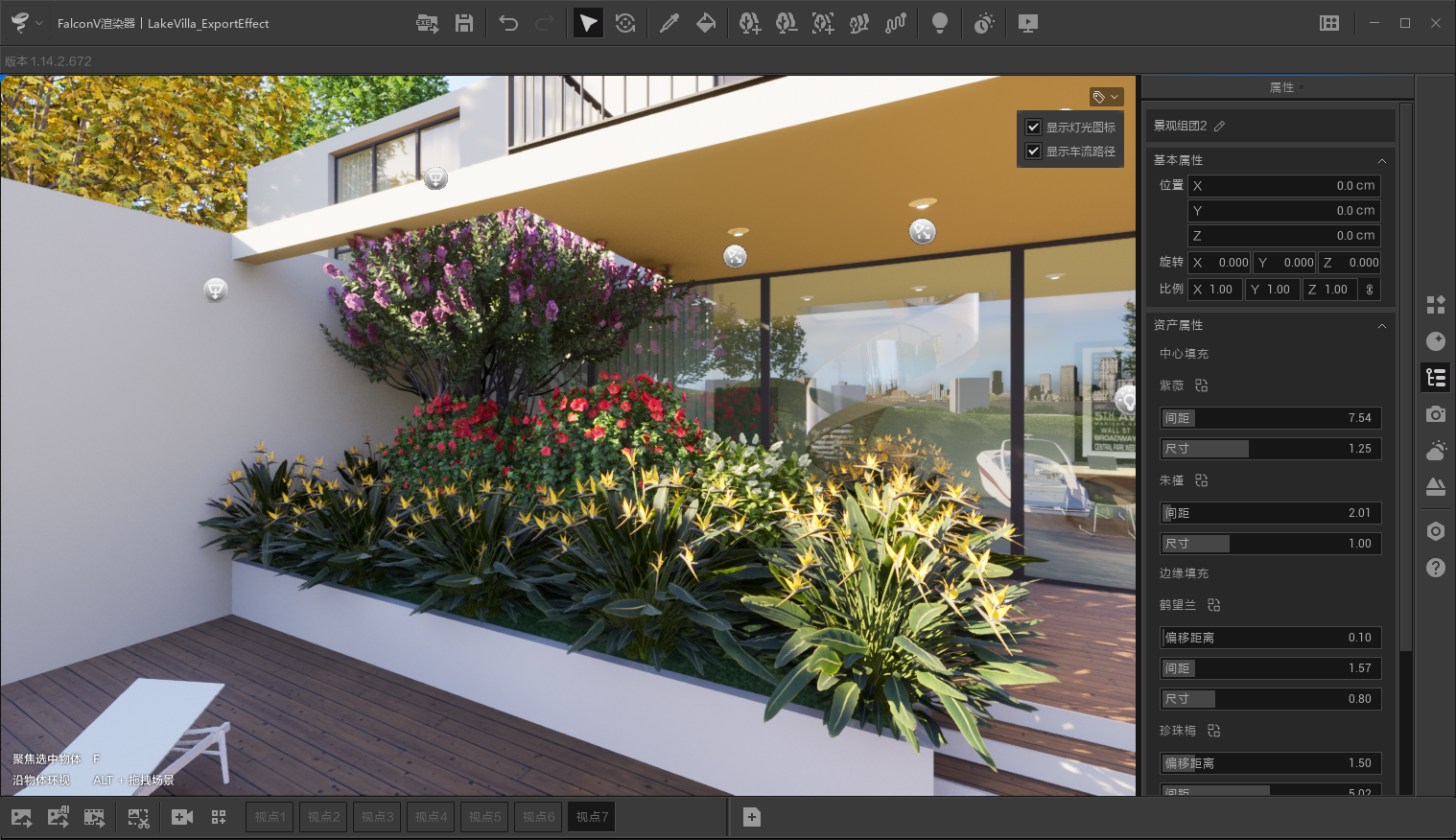Select the Add Plant tool in toolbar
Viewport: 1456px width, 840px height.
[750, 23]
